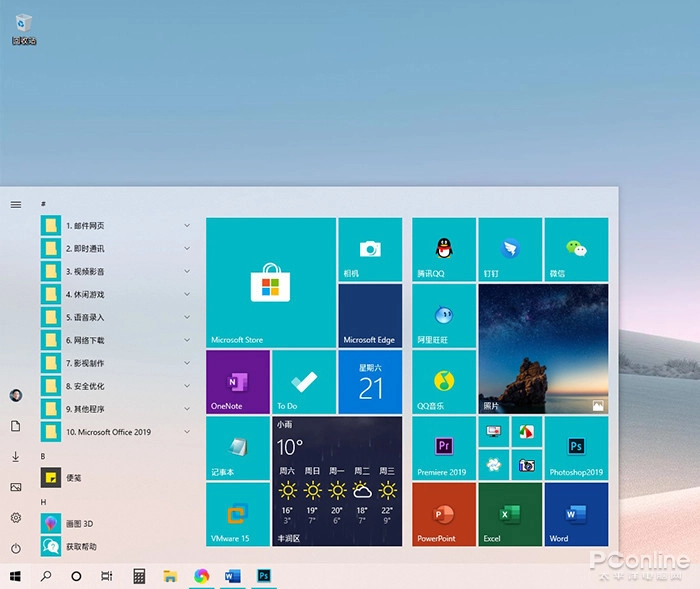Expand the 1. 邮件网页 folder chevron

pos(187,226)
